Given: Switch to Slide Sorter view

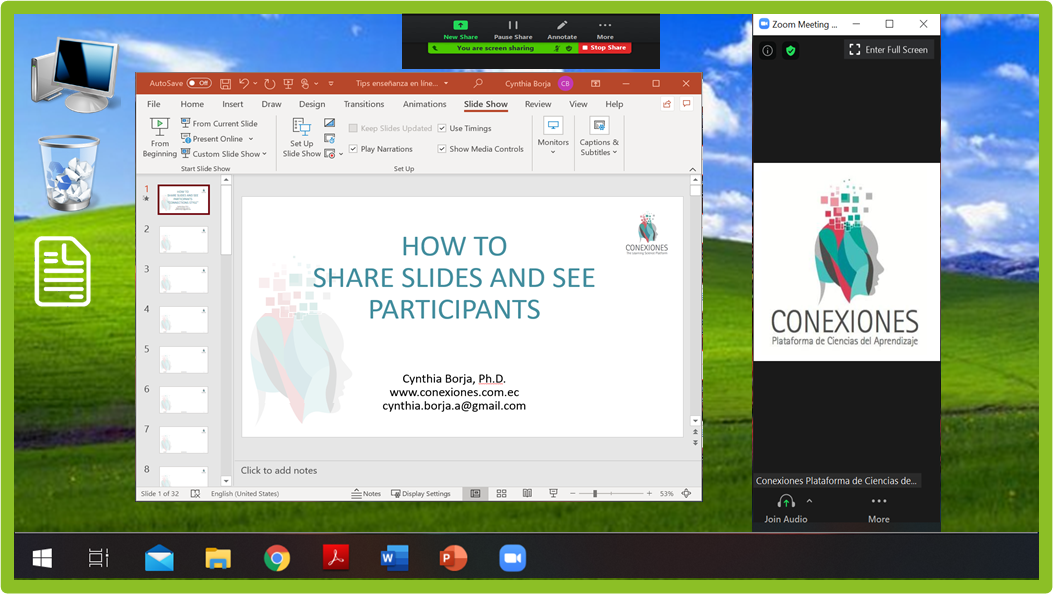Looking at the screenshot, I should (x=502, y=493).
